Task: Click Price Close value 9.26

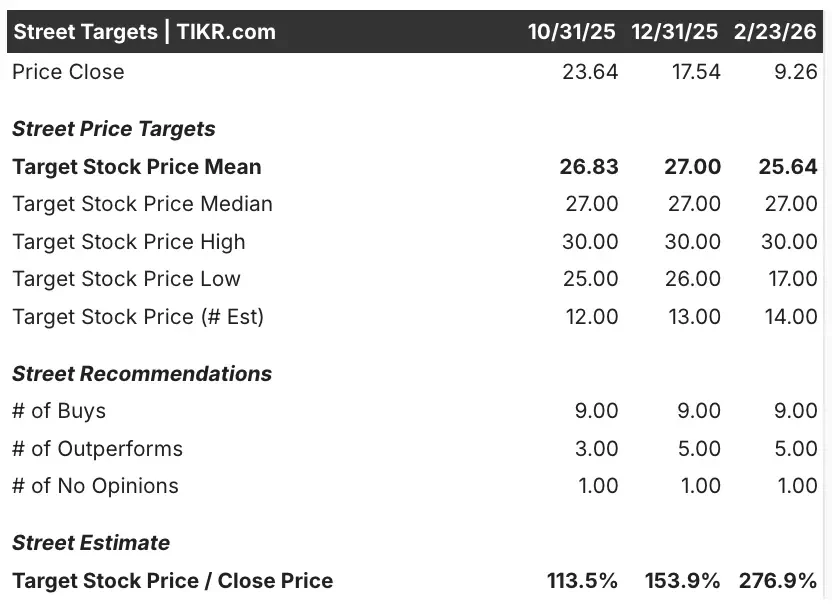Action: 795,72
